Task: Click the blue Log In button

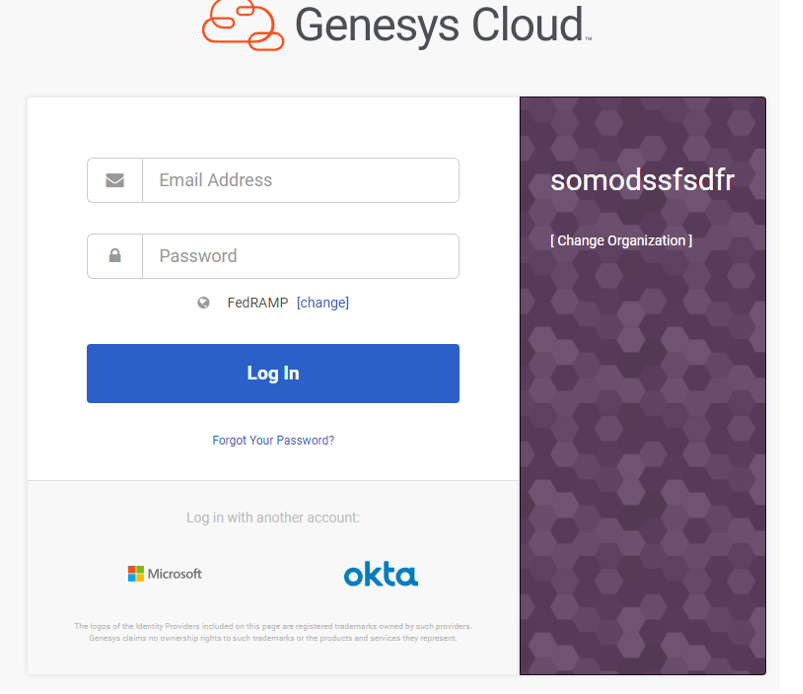Action: (x=273, y=373)
